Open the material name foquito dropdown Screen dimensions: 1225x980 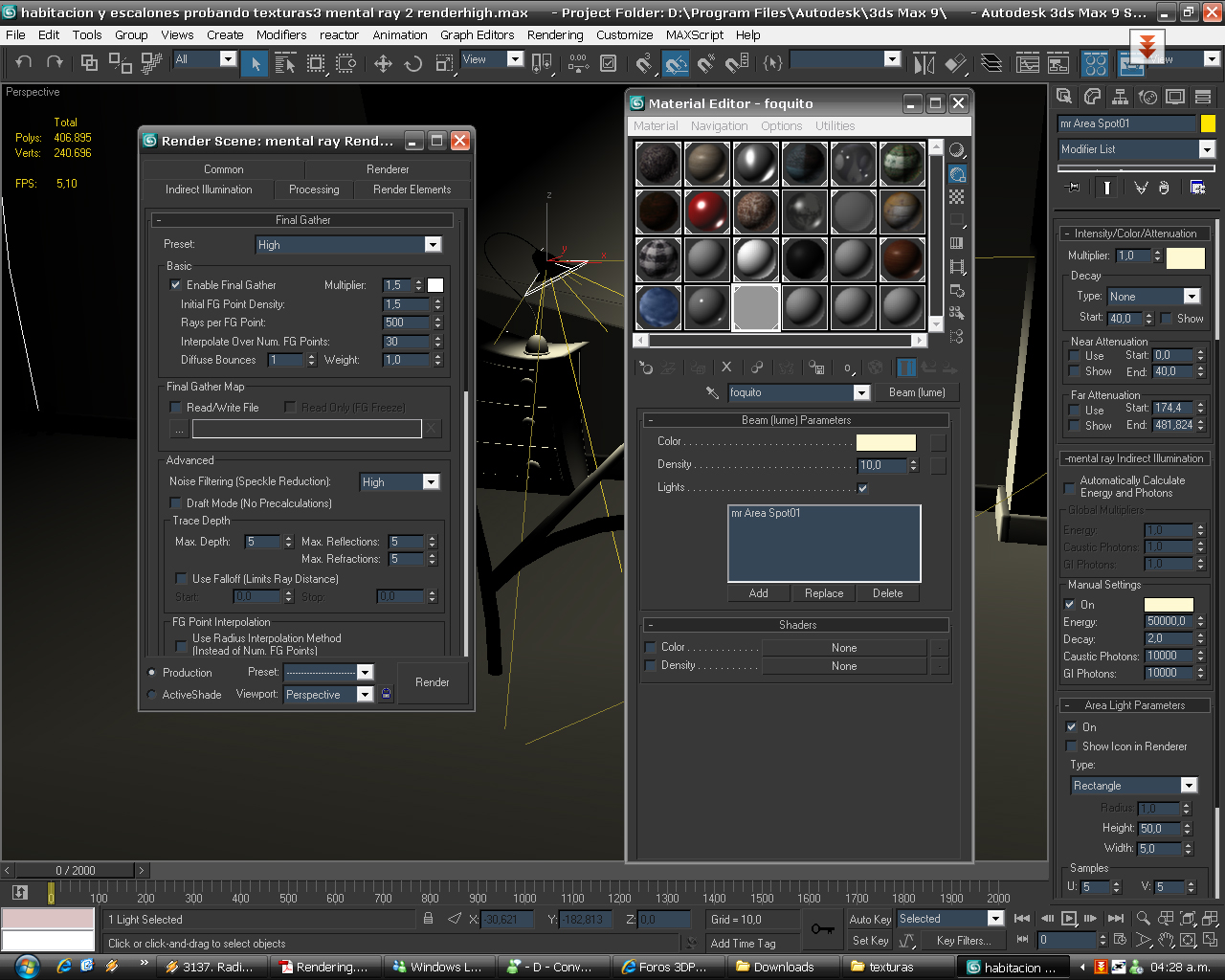click(x=861, y=392)
